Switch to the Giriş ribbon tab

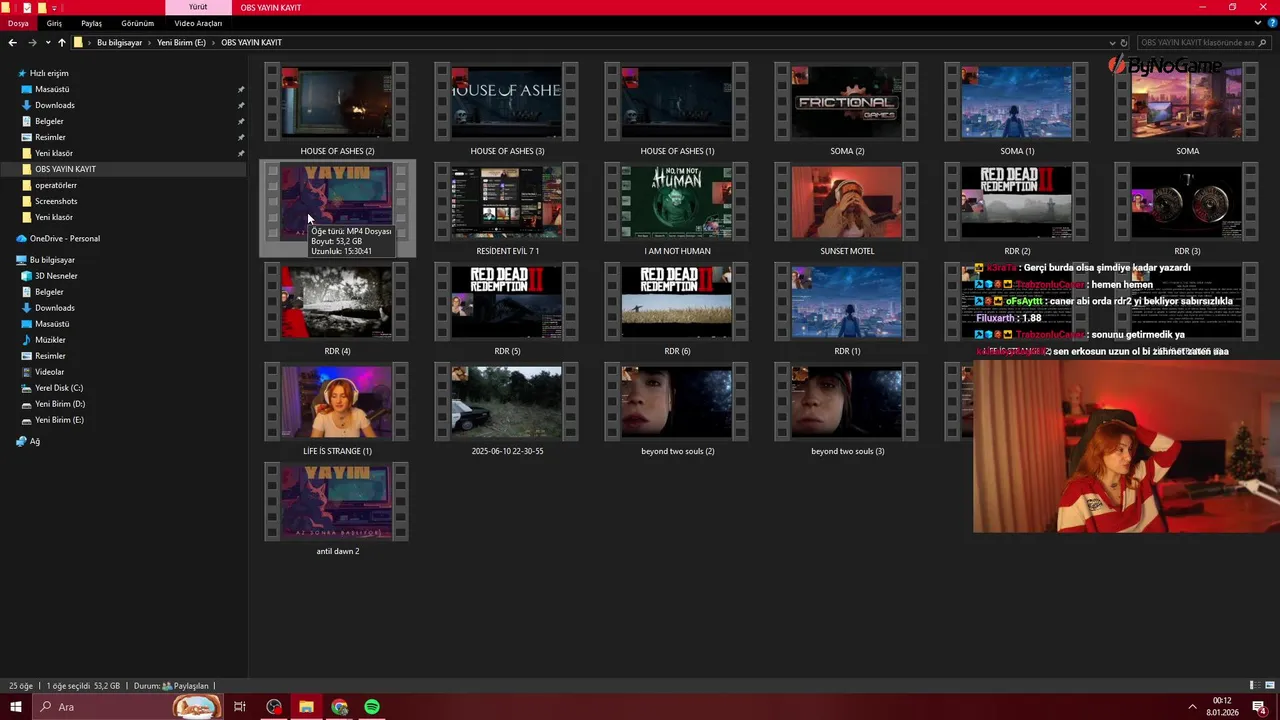pos(54,23)
